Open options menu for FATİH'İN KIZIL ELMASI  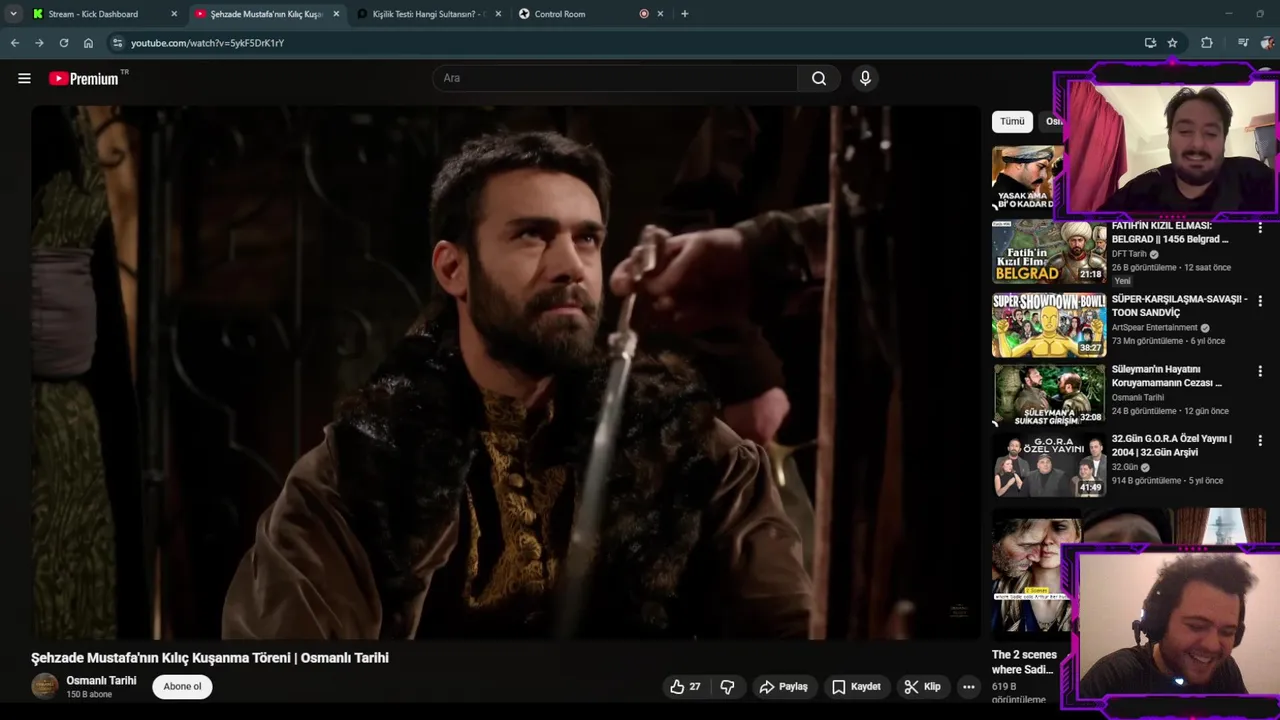pyautogui.click(x=1260, y=228)
